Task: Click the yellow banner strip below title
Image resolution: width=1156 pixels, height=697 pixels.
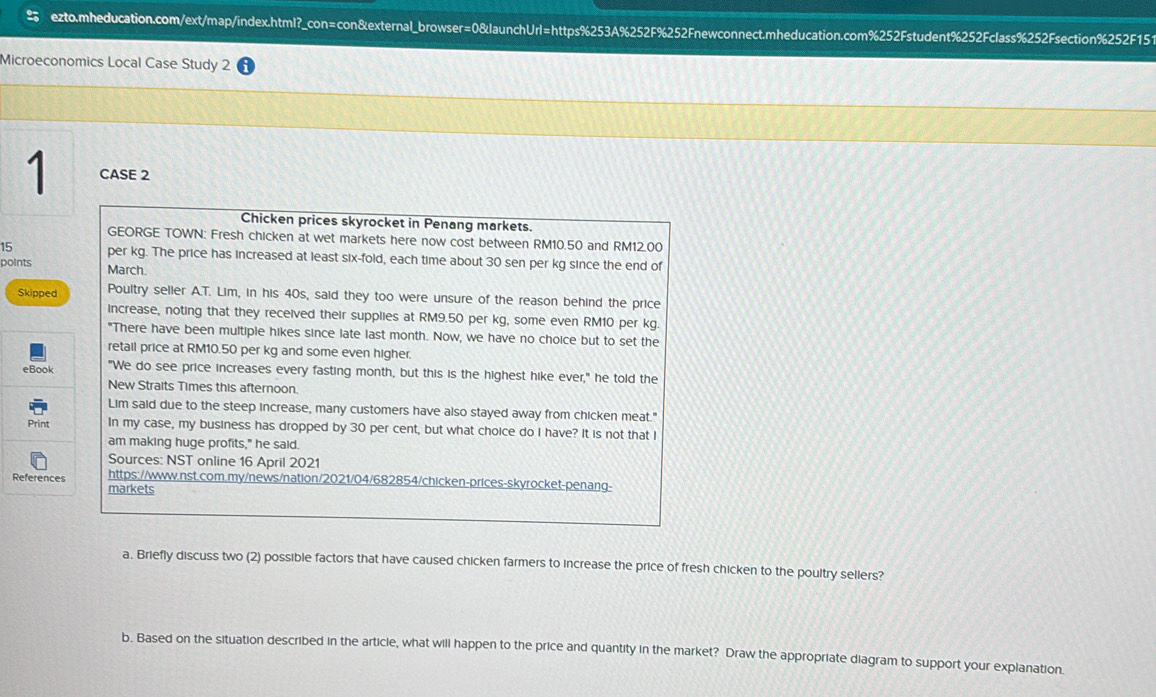Action: (578, 101)
